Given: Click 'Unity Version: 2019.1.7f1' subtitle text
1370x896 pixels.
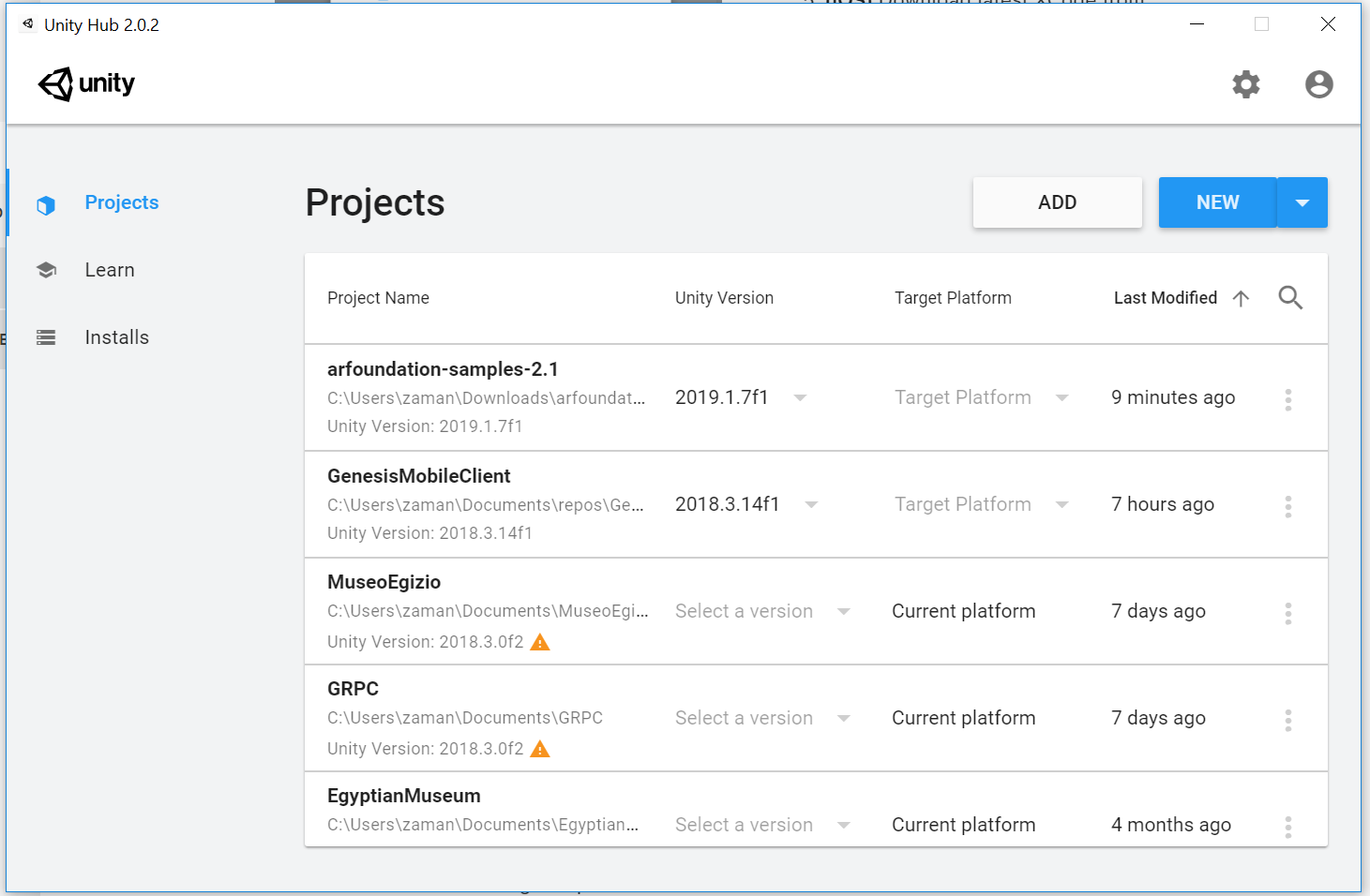Looking at the screenshot, I should coord(425,426).
